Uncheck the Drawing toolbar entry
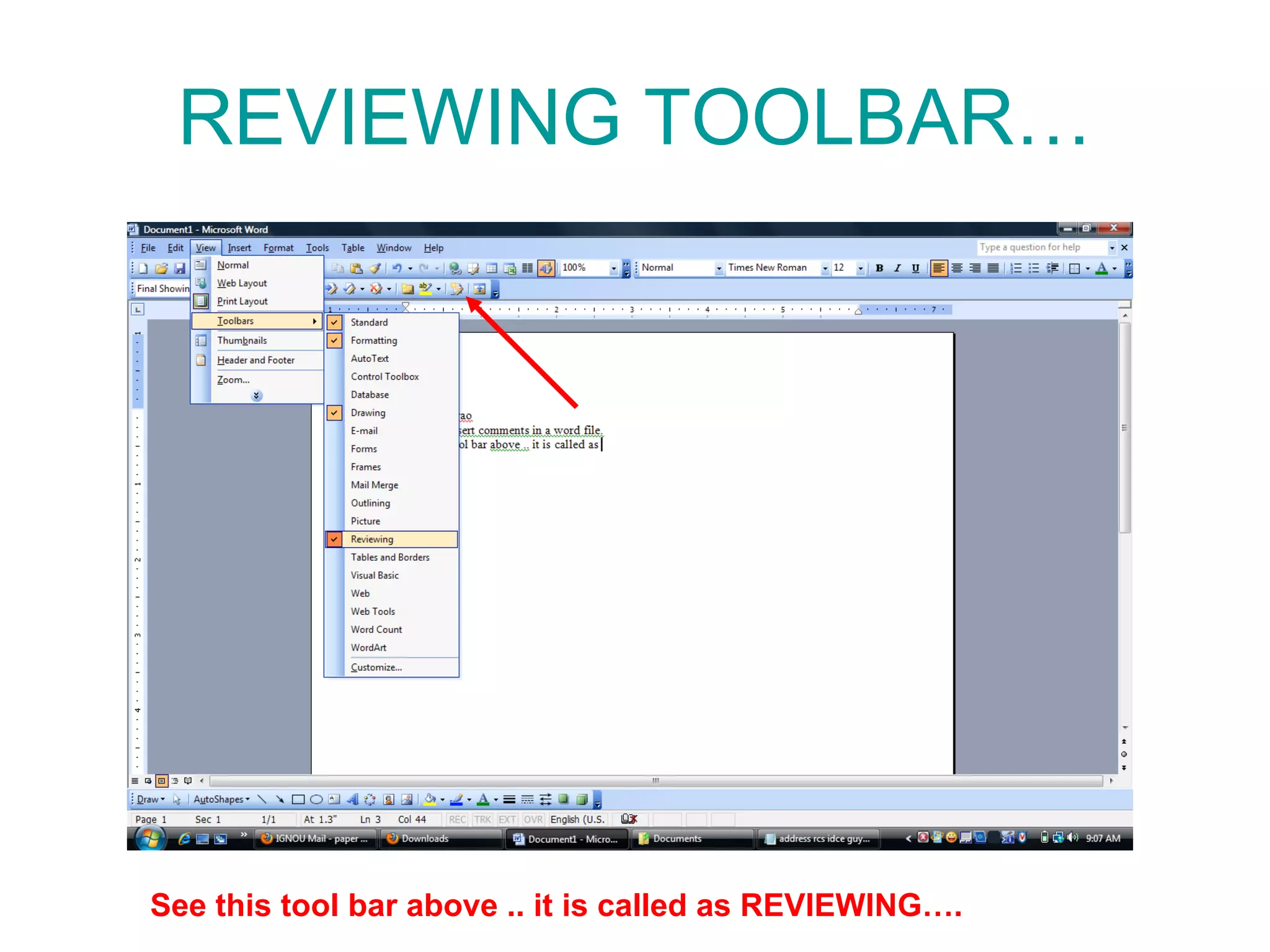Image resolution: width=1270 pixels, height=952 pixels. click(x=392, y=413)
